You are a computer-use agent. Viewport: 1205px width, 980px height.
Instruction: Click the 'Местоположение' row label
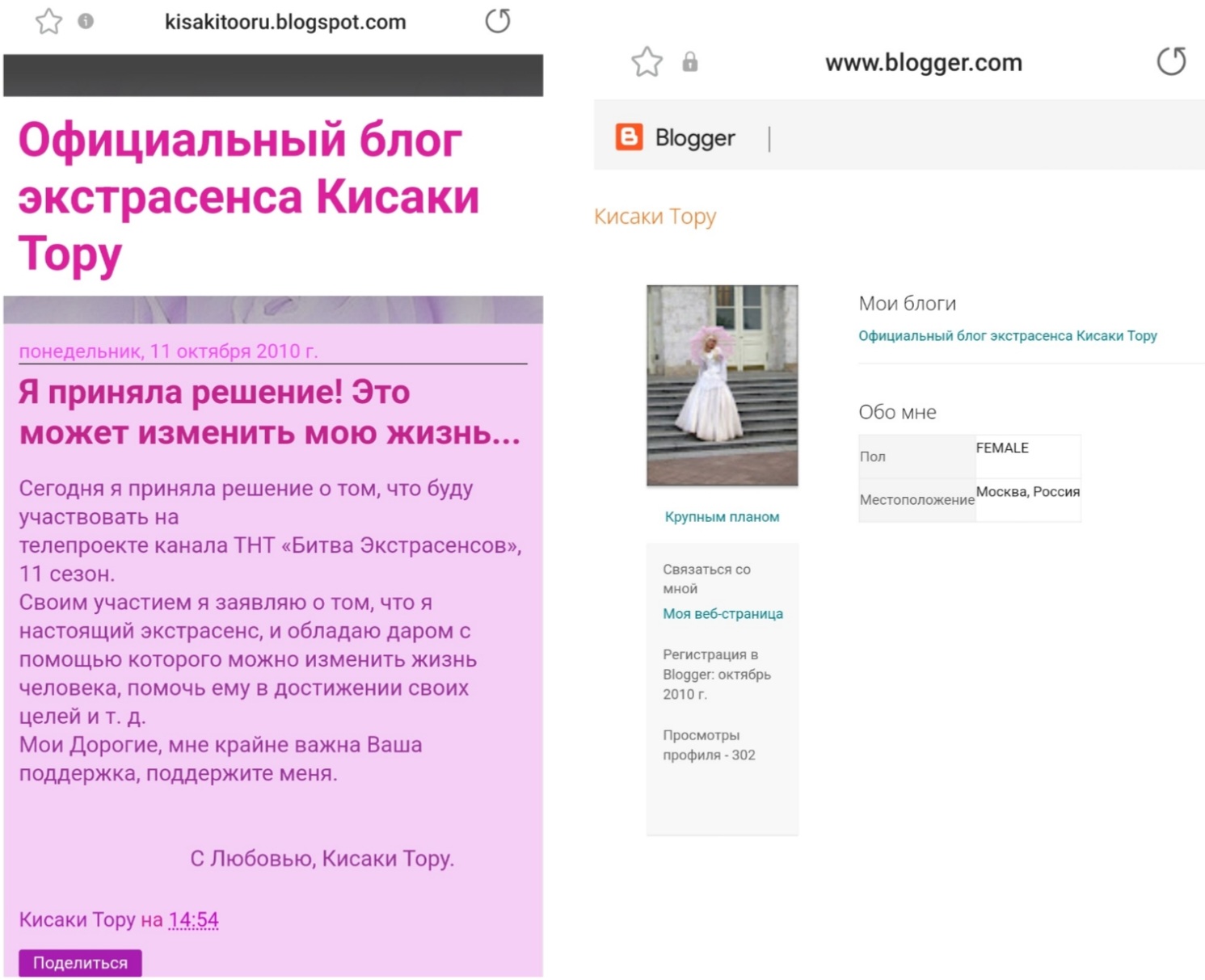pos(917,500)
